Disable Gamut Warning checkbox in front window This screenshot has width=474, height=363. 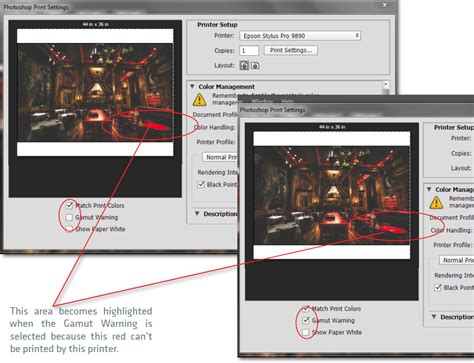pos(306,320)
